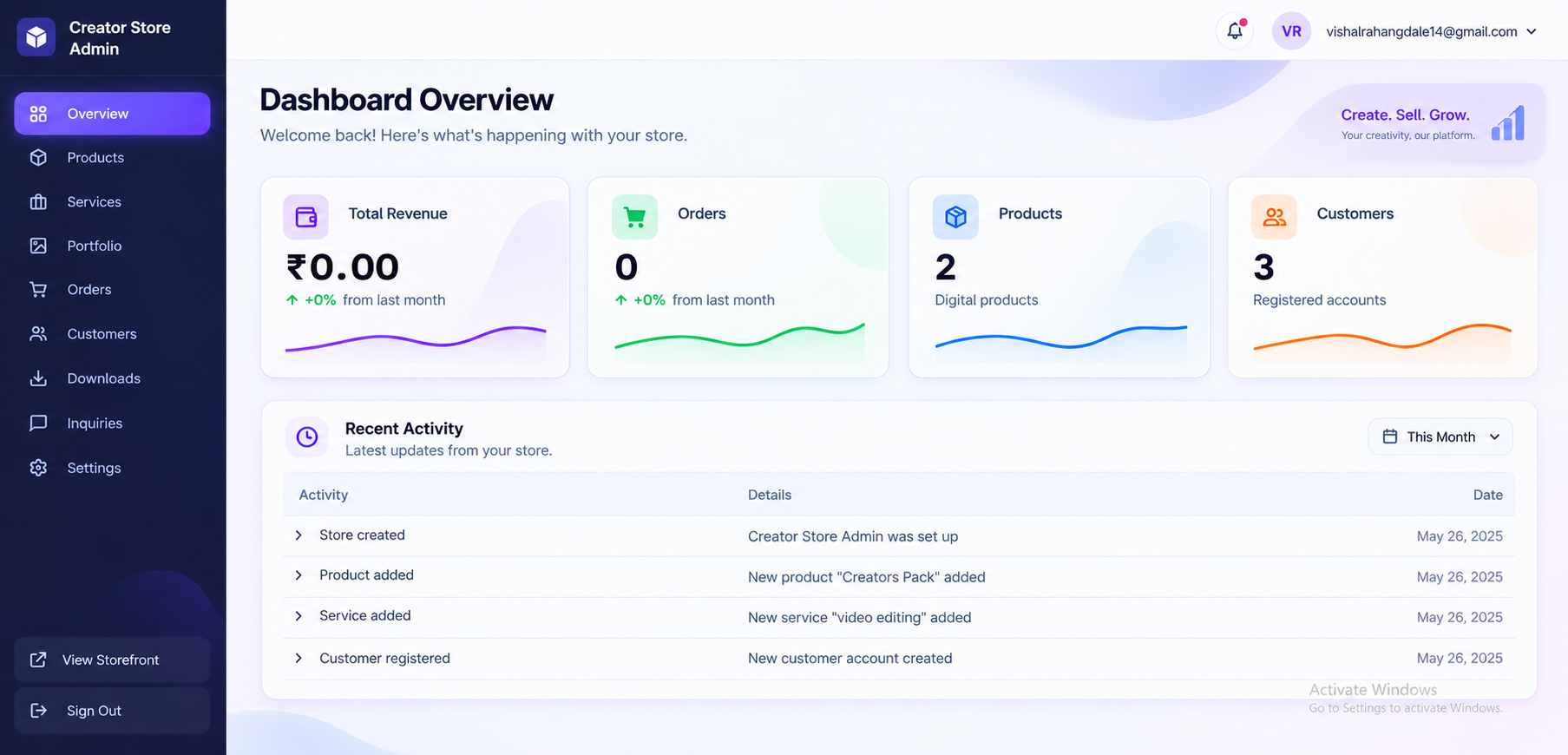Click 'New product "Creators Pack" added' detail
This screenshot has height=755, width=1568.
pos(867,577)
